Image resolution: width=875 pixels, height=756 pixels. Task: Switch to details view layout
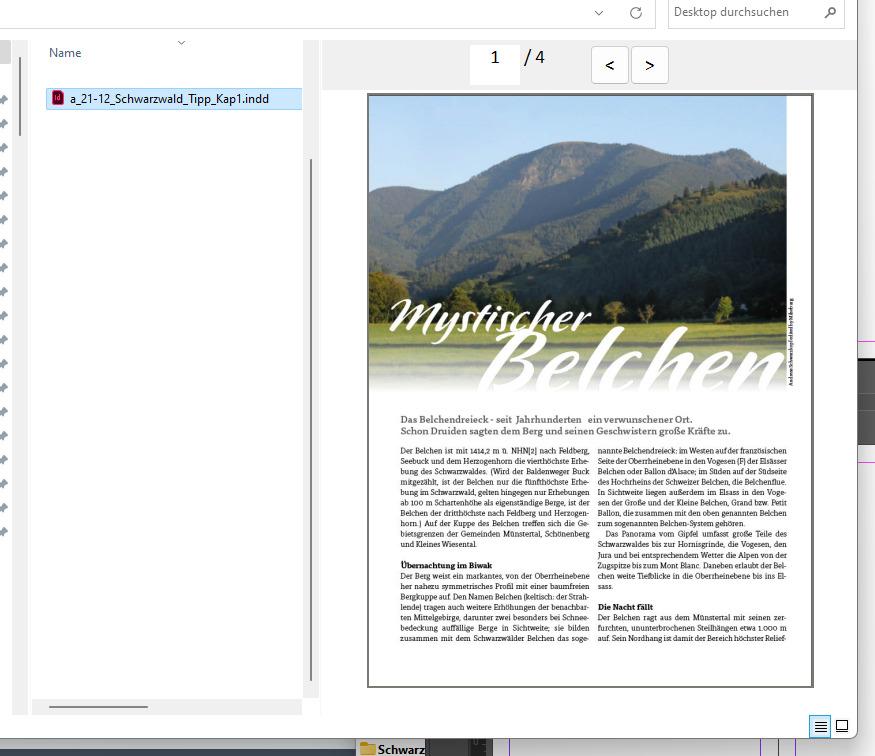pyautogui.click(x=820, y=727)
